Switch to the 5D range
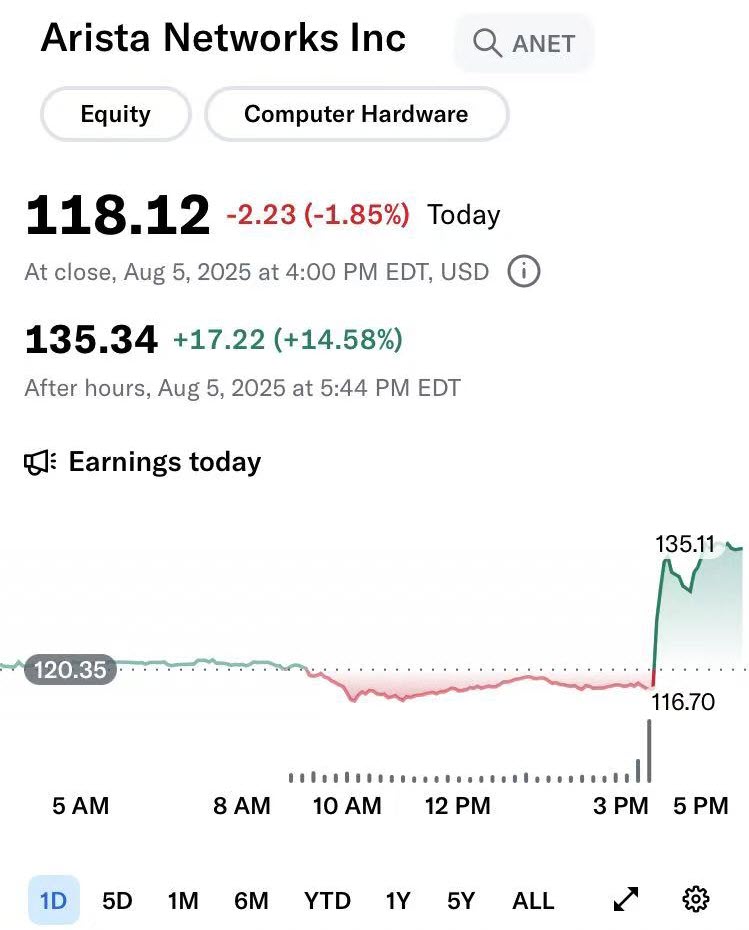The height and width of the screenshot is (930, 749). click(117, 901)
